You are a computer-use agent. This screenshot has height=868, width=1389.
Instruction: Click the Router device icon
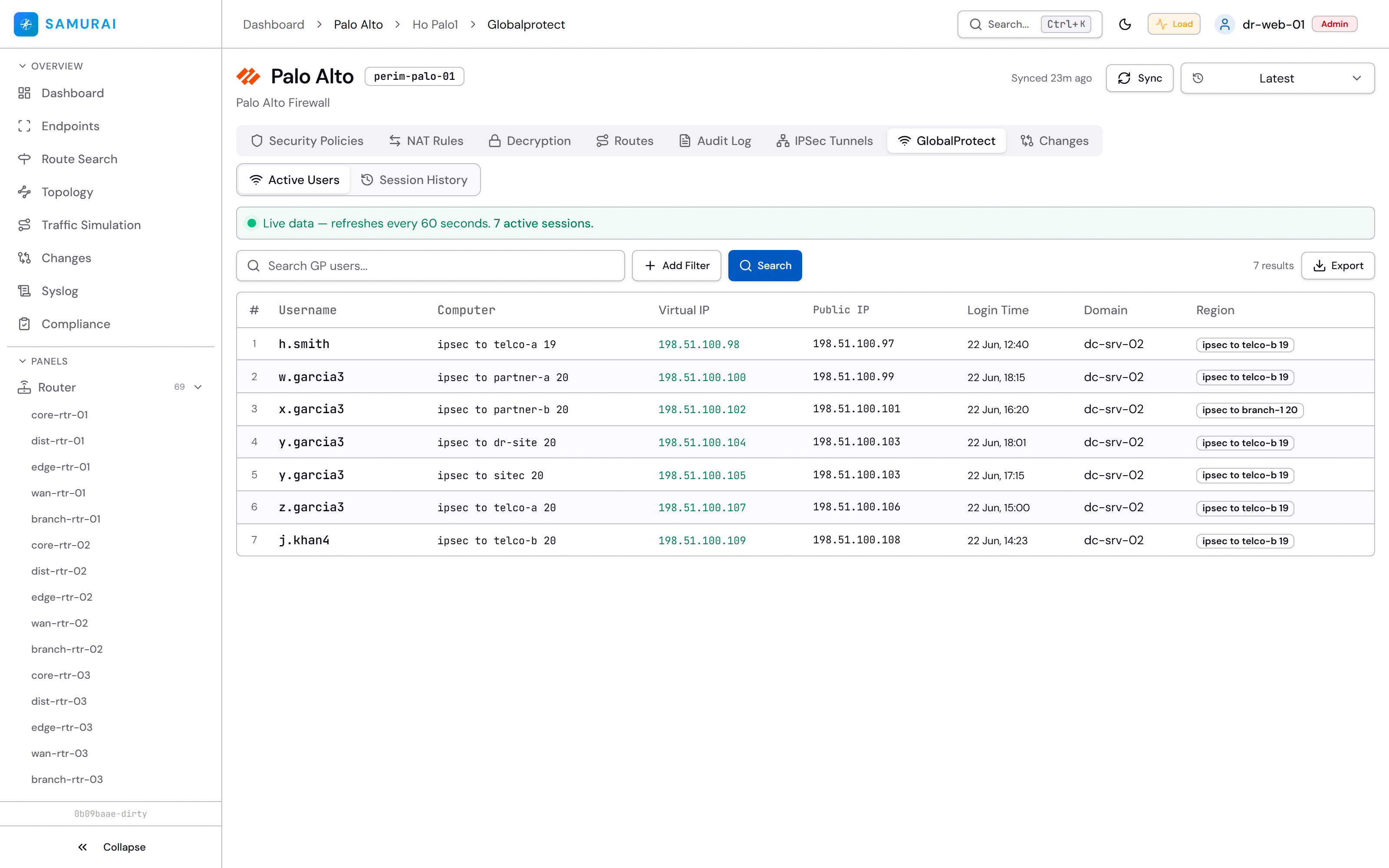[x=24, y=388]
